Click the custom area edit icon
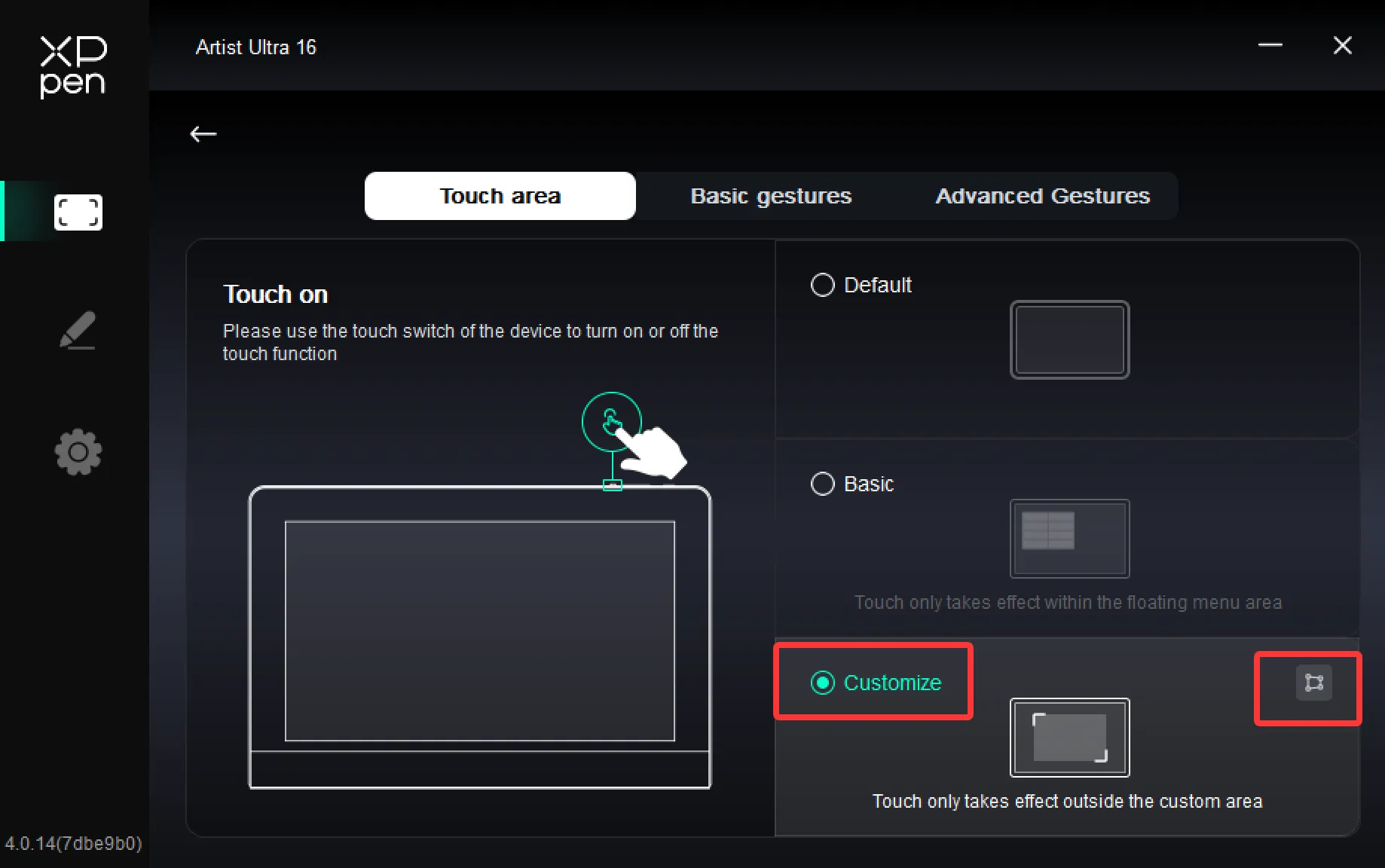 (x=1313, y=683)
